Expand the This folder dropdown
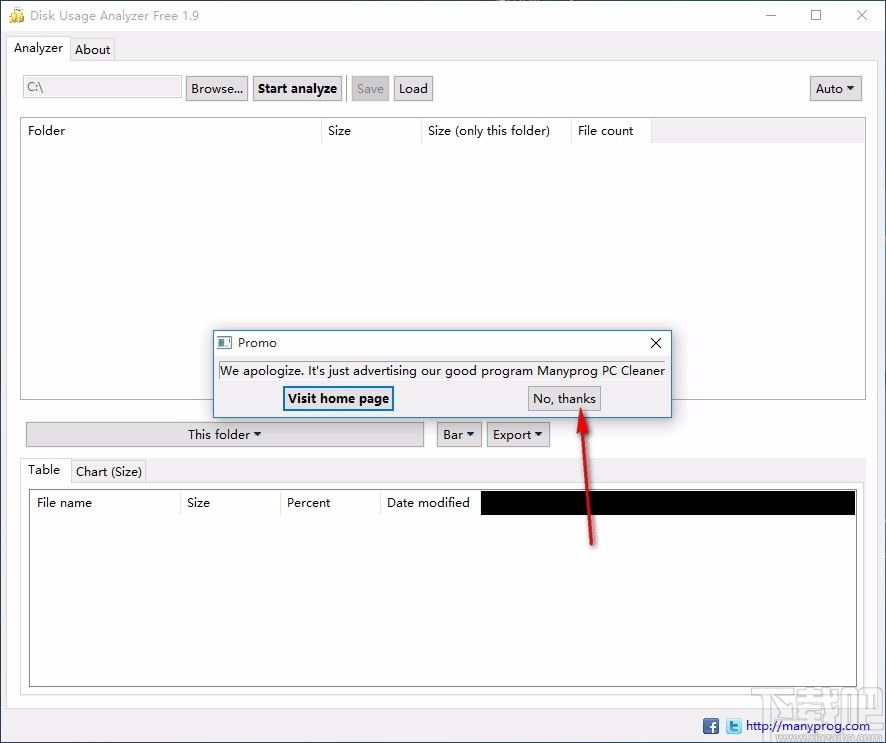 224,434
